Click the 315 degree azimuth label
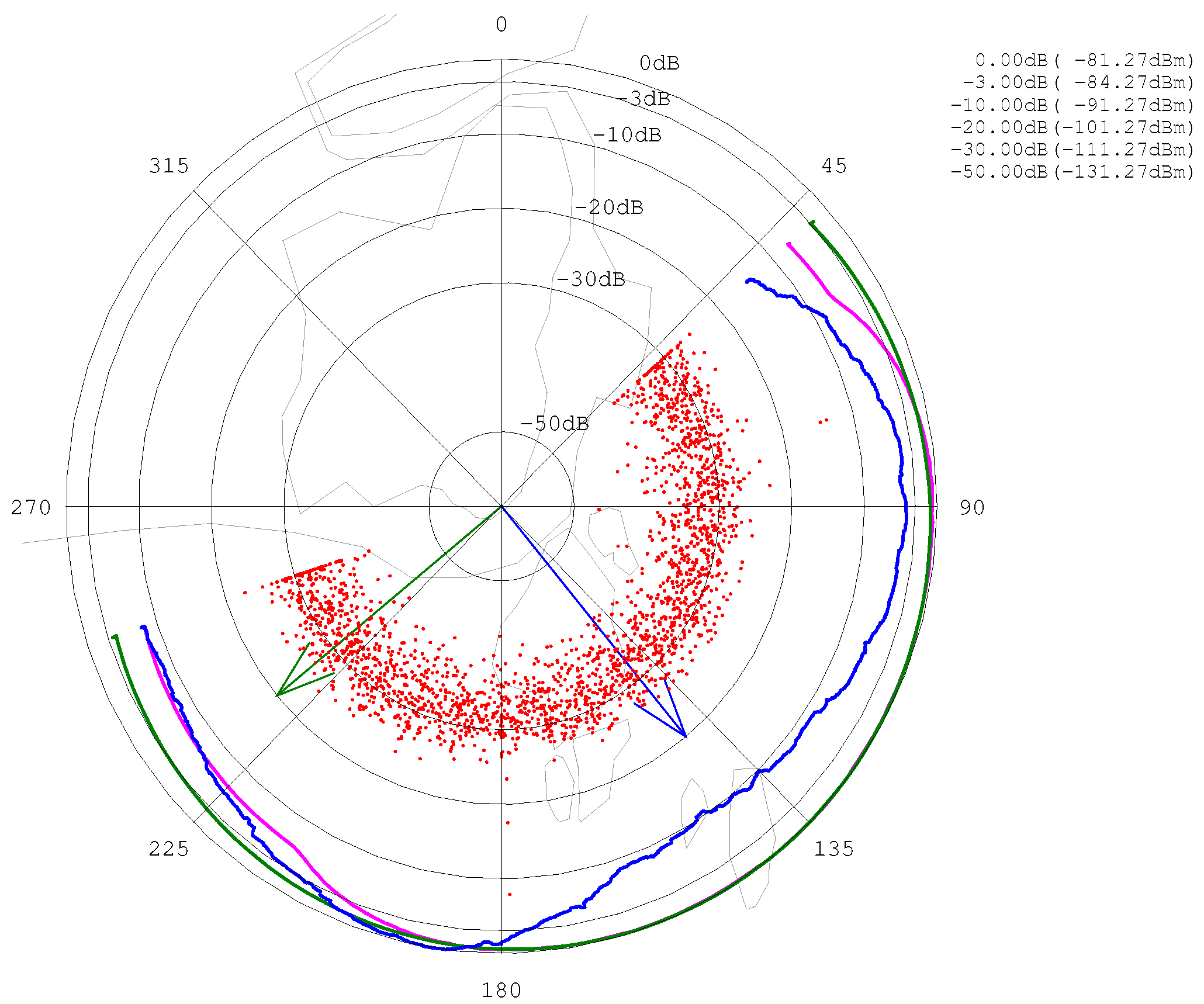Image resolution: width=1204 pixels, height=1004 pixels. [x=169, y=166]
